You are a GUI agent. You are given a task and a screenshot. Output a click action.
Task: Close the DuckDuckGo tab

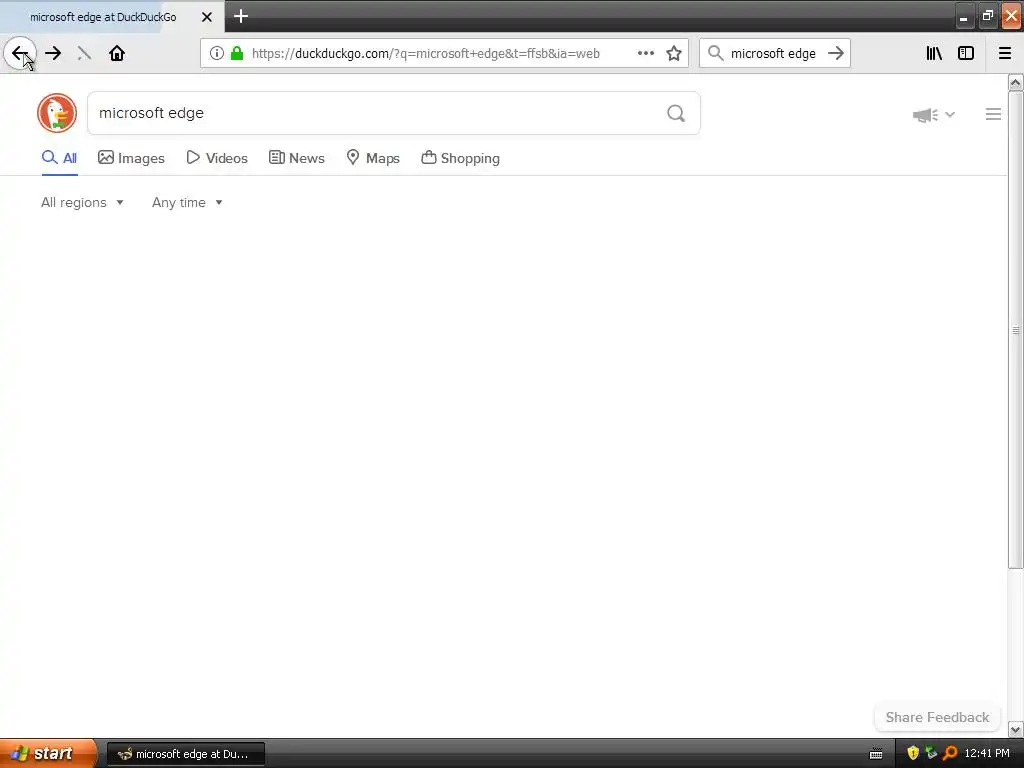click(x=207, y=17)
